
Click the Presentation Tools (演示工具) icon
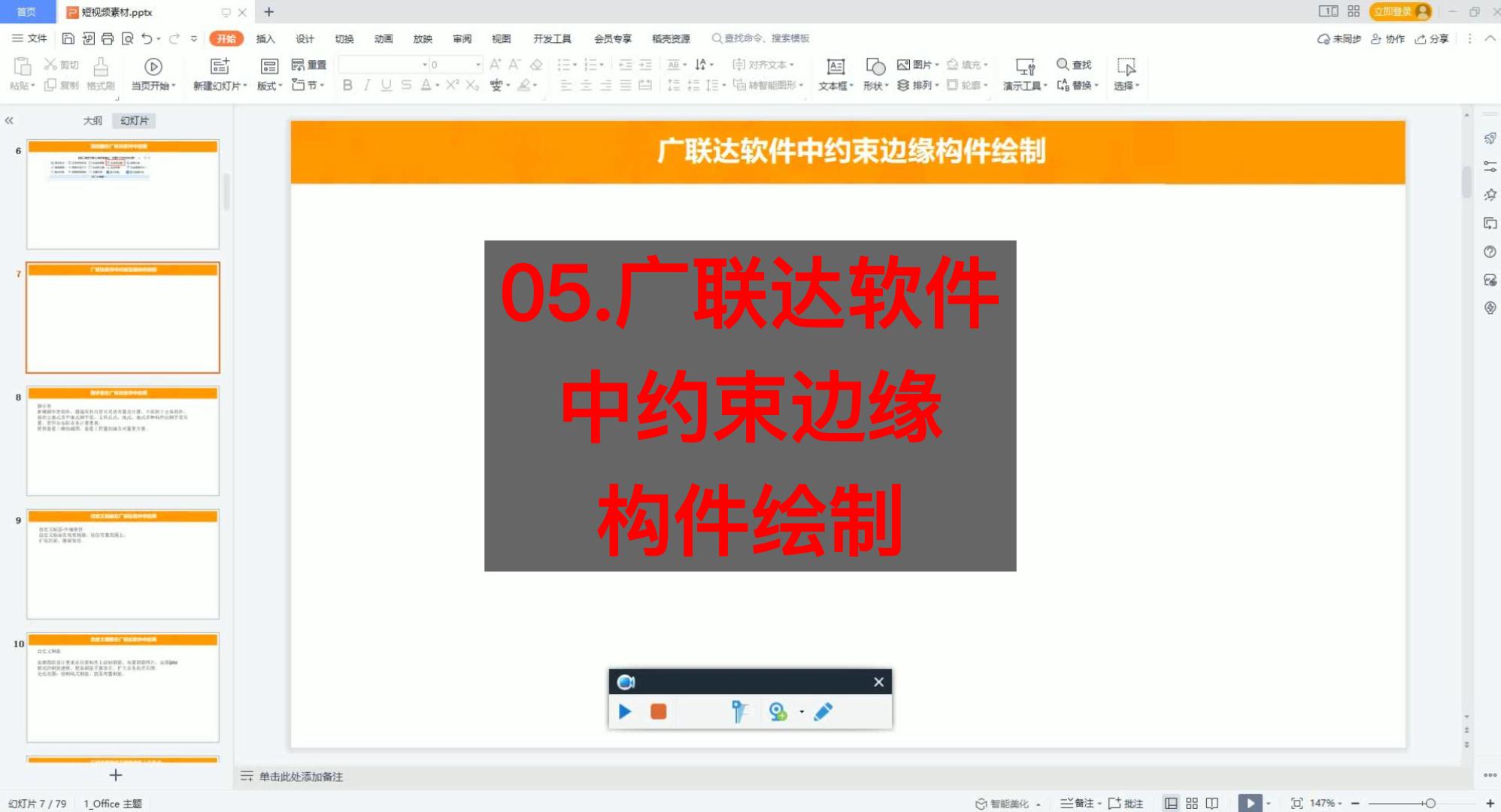pos(1025,66)
